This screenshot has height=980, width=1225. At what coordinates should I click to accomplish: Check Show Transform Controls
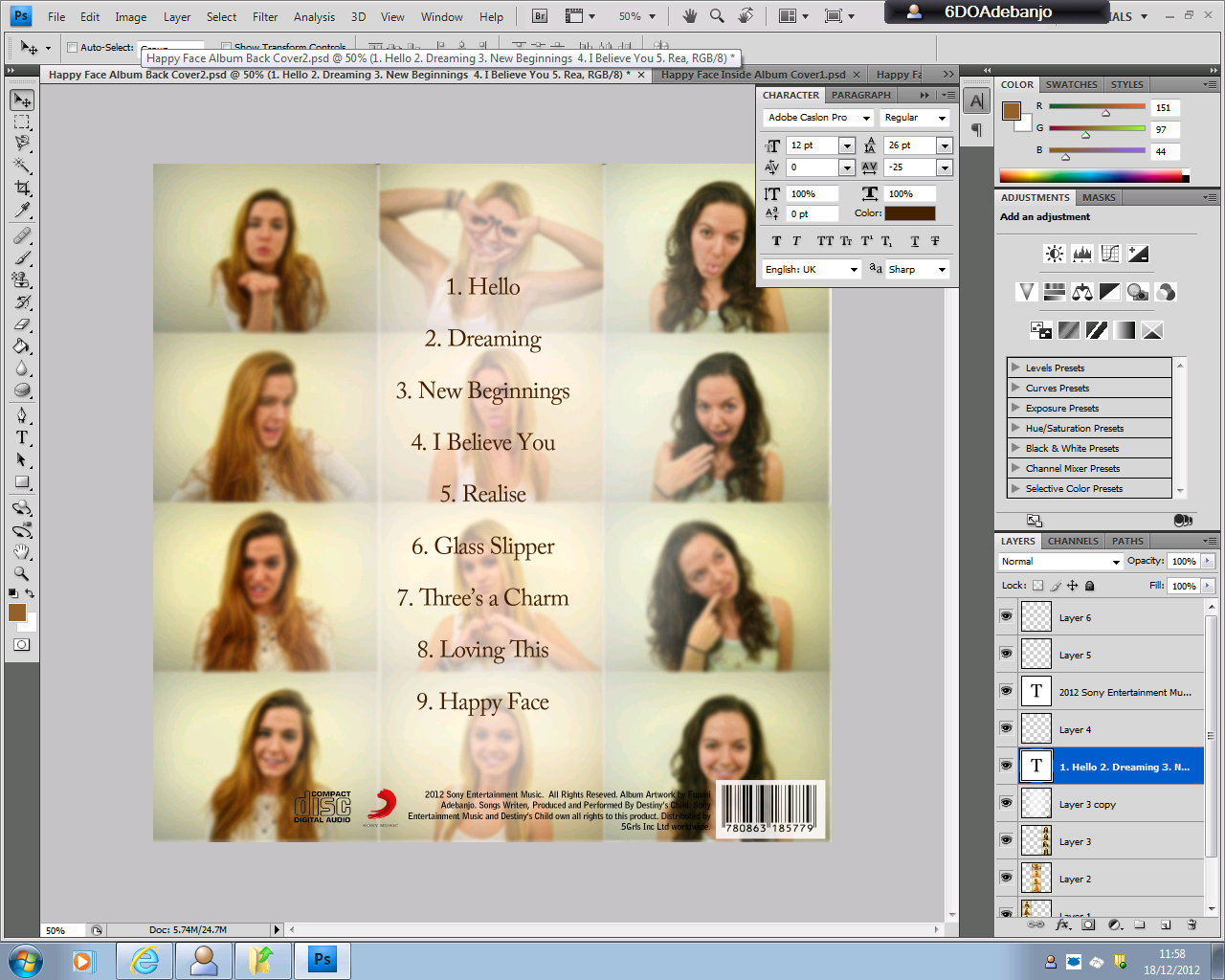226,46
